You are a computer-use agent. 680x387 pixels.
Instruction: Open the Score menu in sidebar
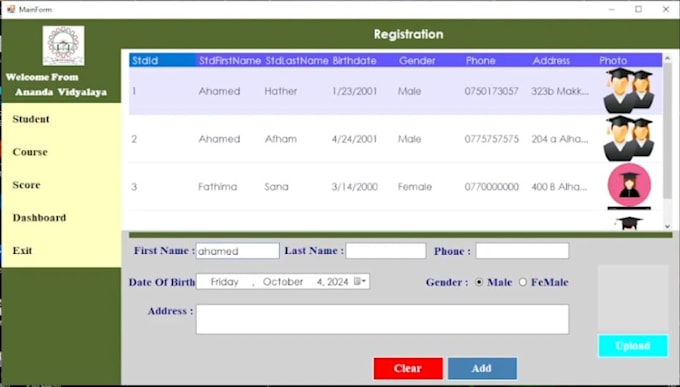[26, 185]
